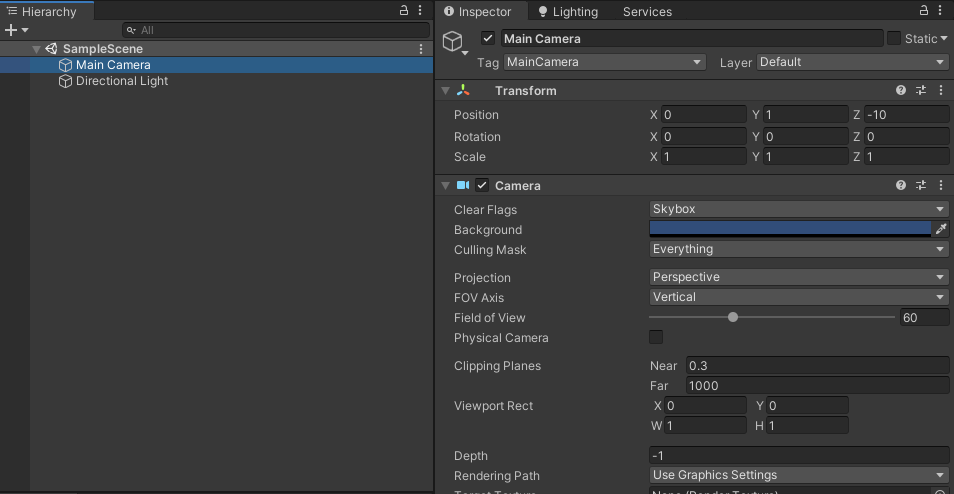Viewport: 954px width, 494px height.
Task: Collapse the Transform component foldout
Action: 446,91
